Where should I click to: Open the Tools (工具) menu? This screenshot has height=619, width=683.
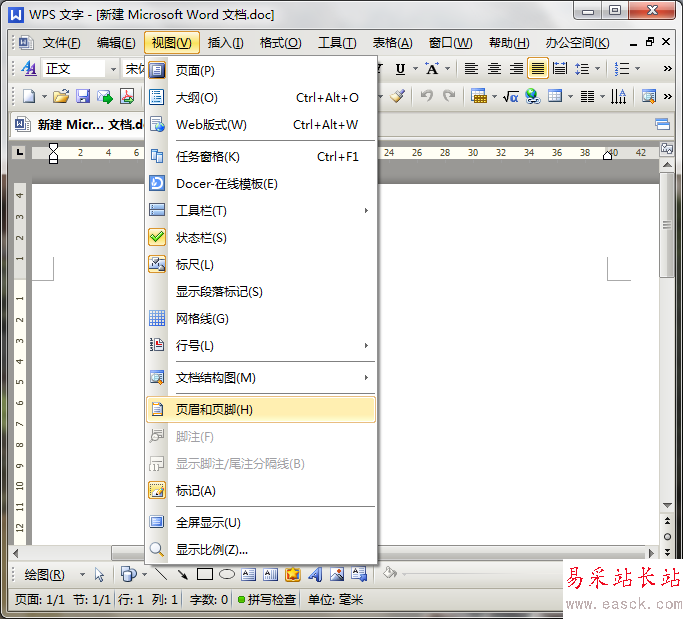coord(337,43)
